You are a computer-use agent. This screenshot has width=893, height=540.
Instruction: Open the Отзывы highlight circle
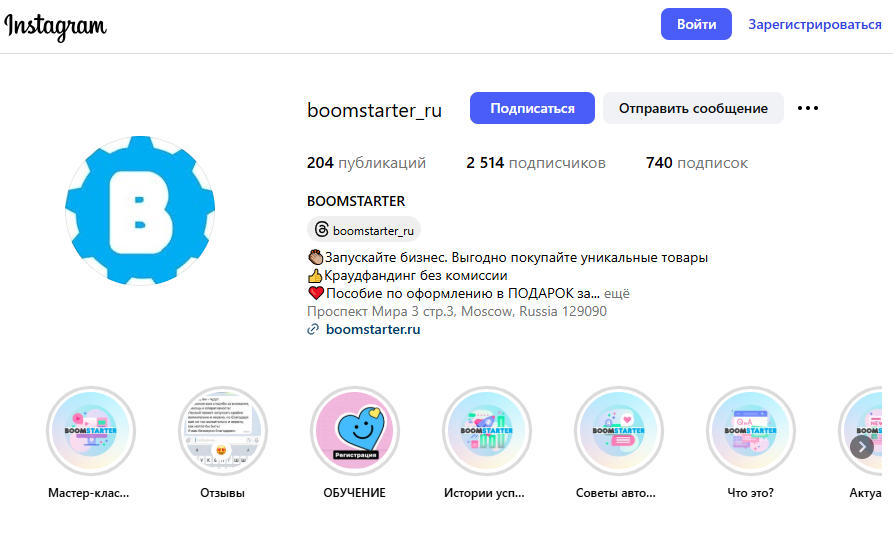tap(223, 431)
